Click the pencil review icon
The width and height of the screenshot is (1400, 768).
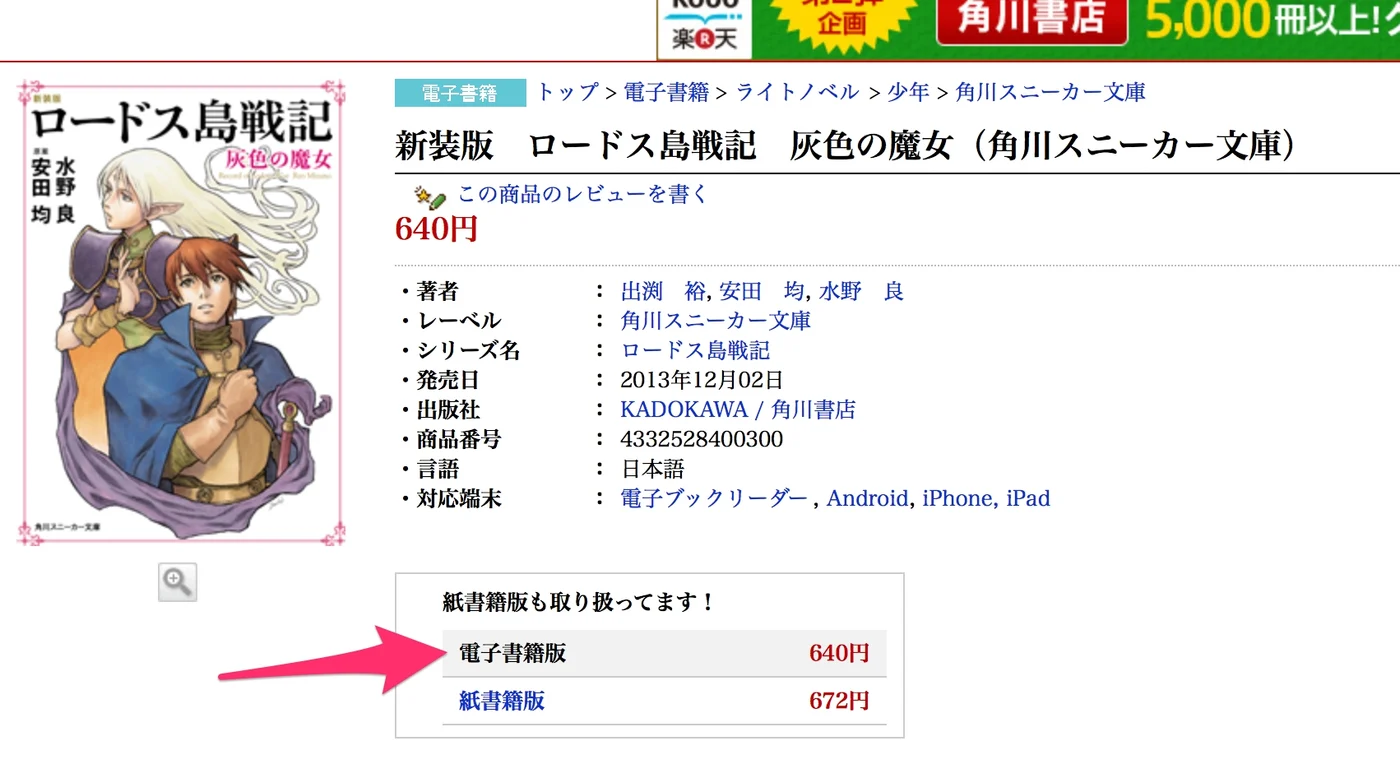coord(429,195)
